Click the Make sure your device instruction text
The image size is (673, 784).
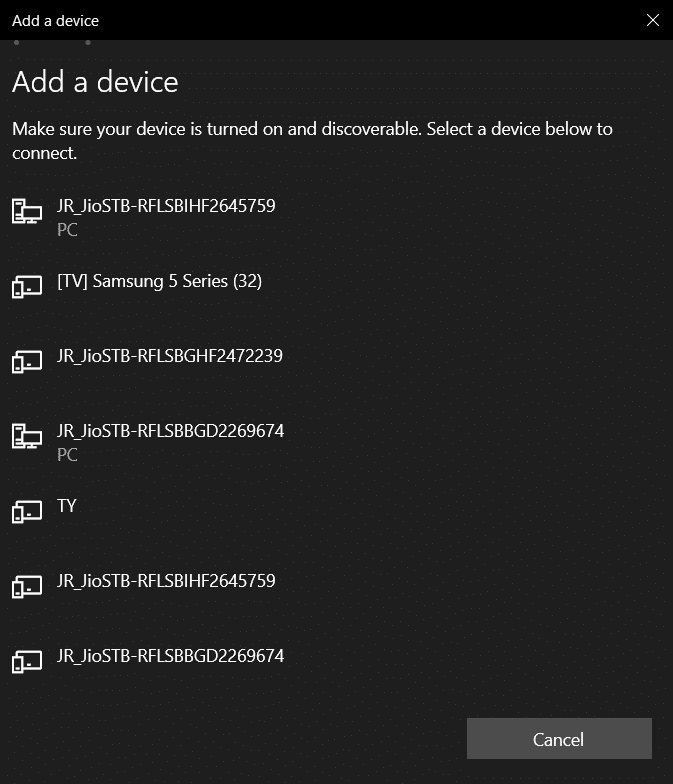312,141
